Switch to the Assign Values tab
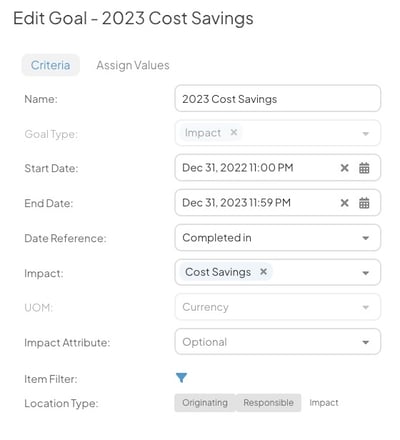 (133, 65)
